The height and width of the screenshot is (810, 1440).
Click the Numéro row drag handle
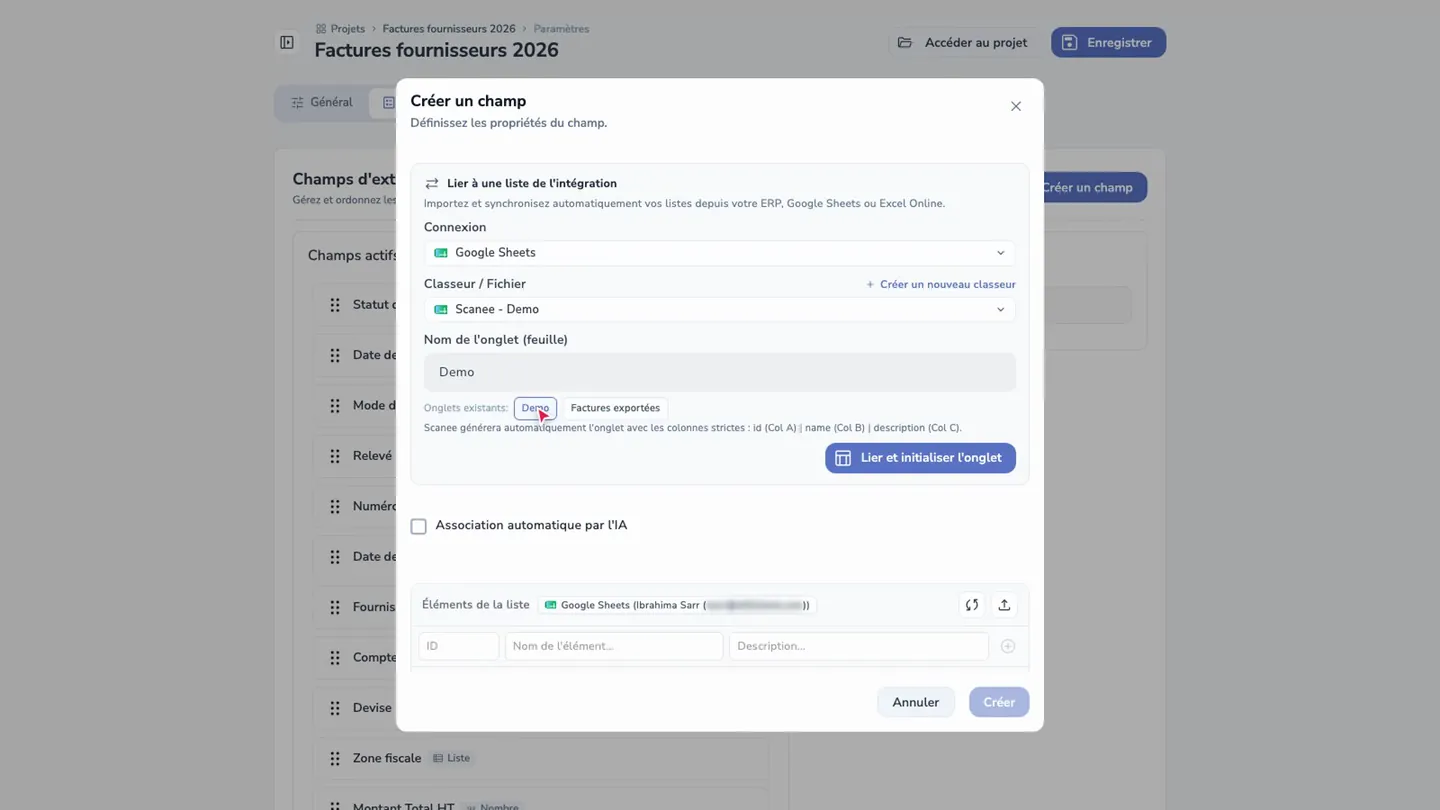[335, 507]
